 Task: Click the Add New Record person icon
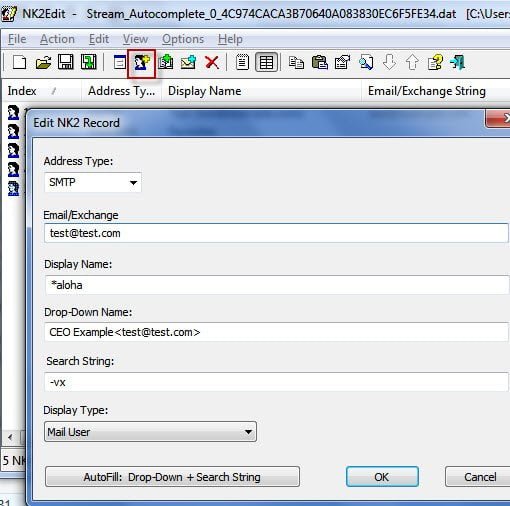point(142,63)
